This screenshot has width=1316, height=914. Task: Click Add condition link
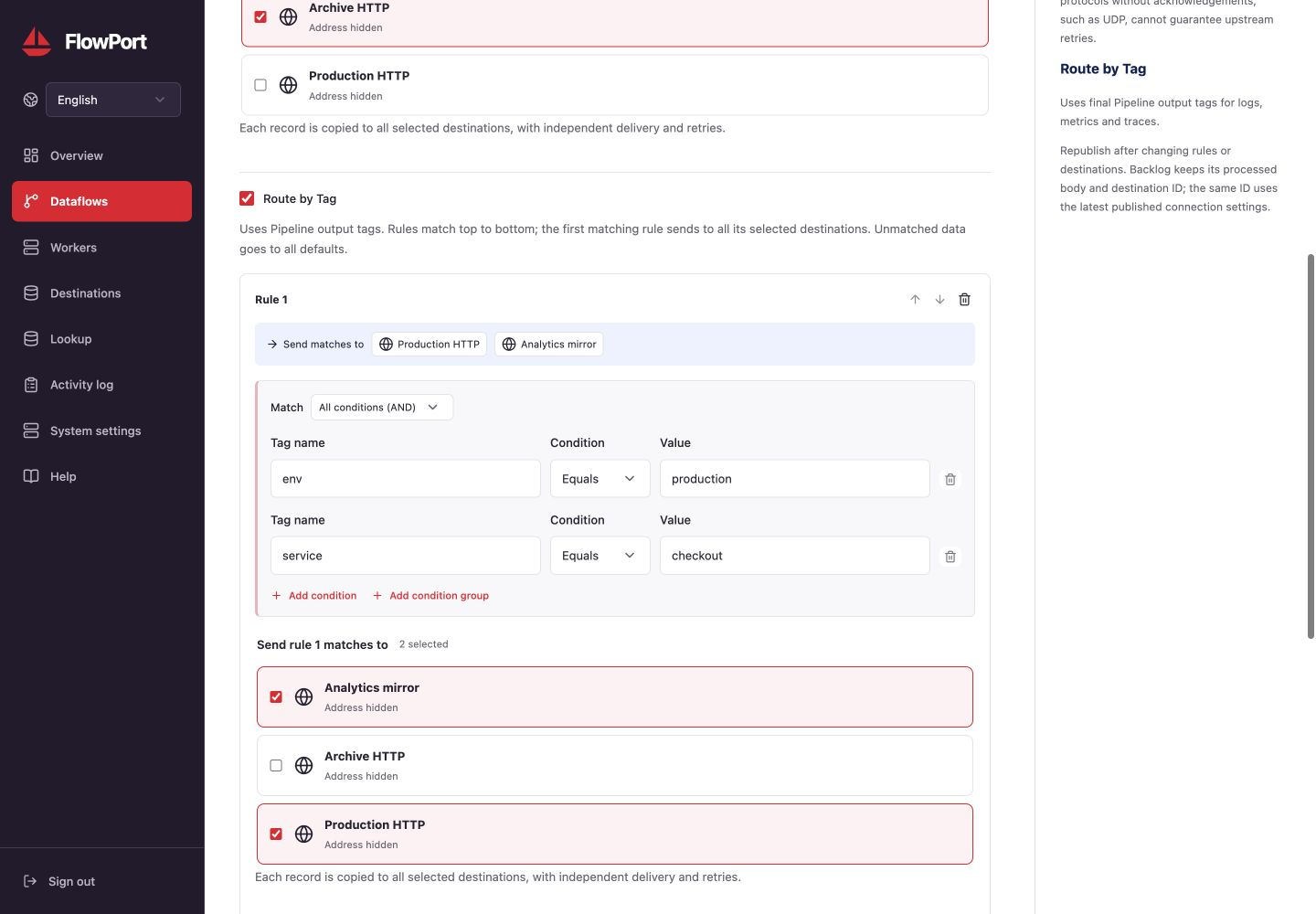tap(314, 596)
